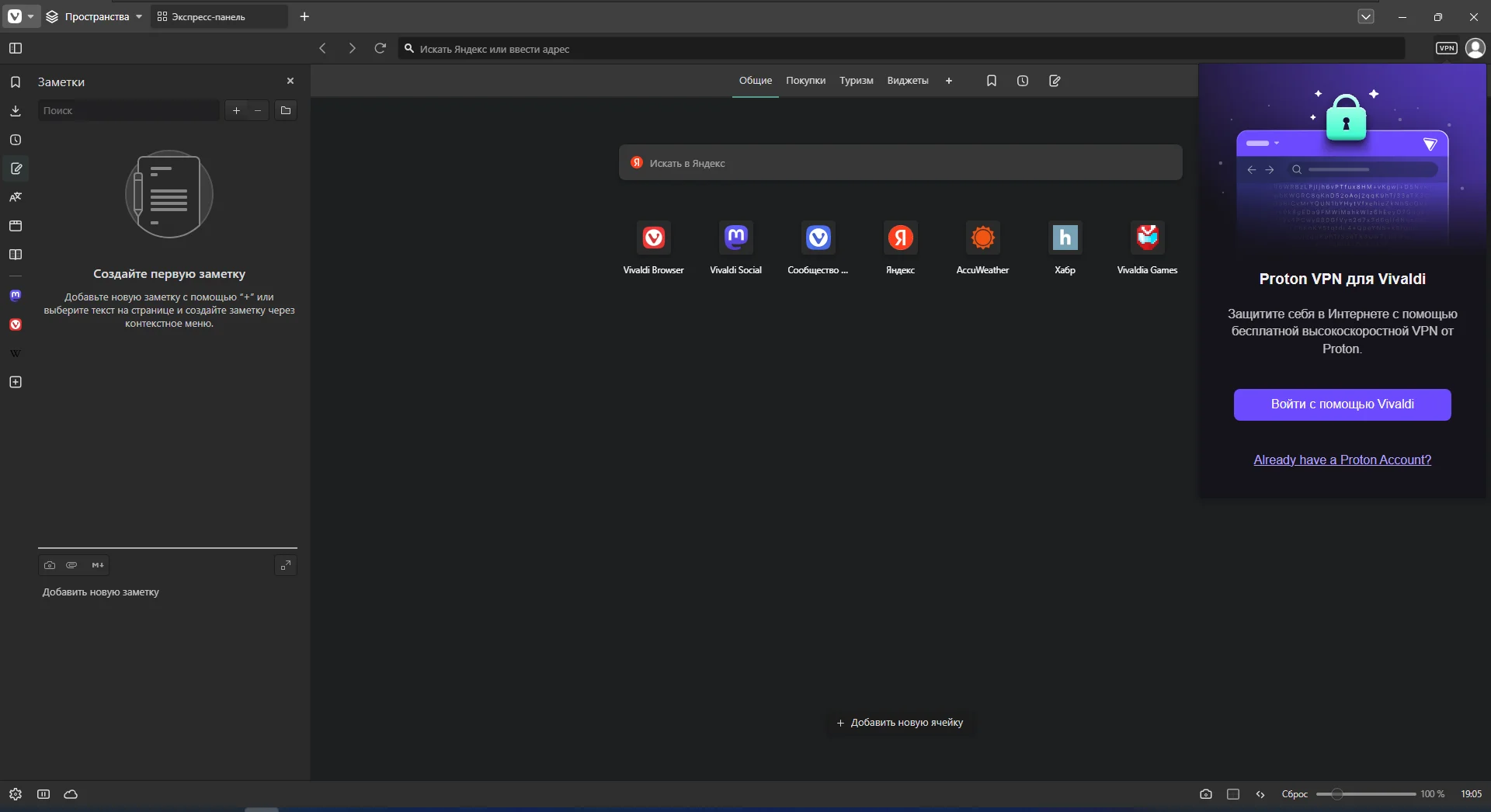Switch to the Покупки speed dial tab
Screen dimensions: 1491x812
coord(805,81)
